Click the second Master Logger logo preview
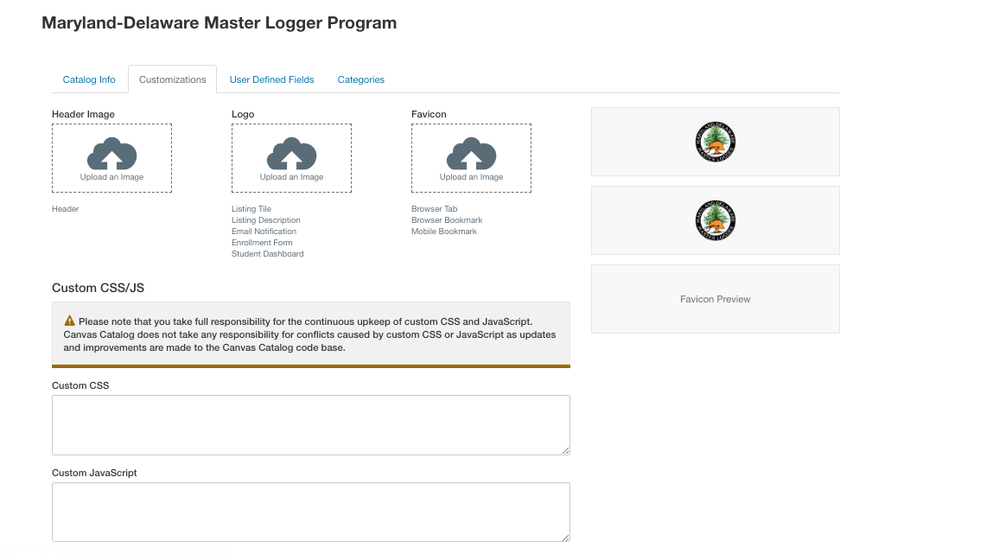This screenshot has width=999, height=553. [715, 220]
